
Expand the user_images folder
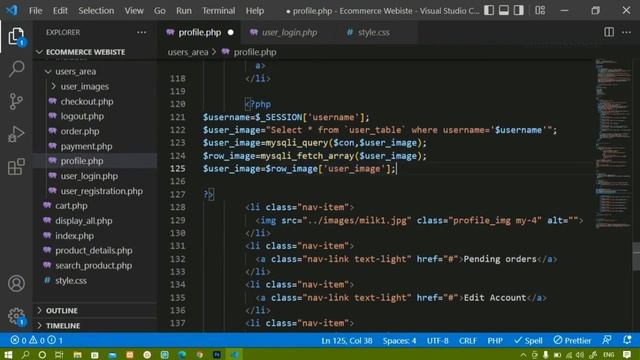(x=53, y=87)
